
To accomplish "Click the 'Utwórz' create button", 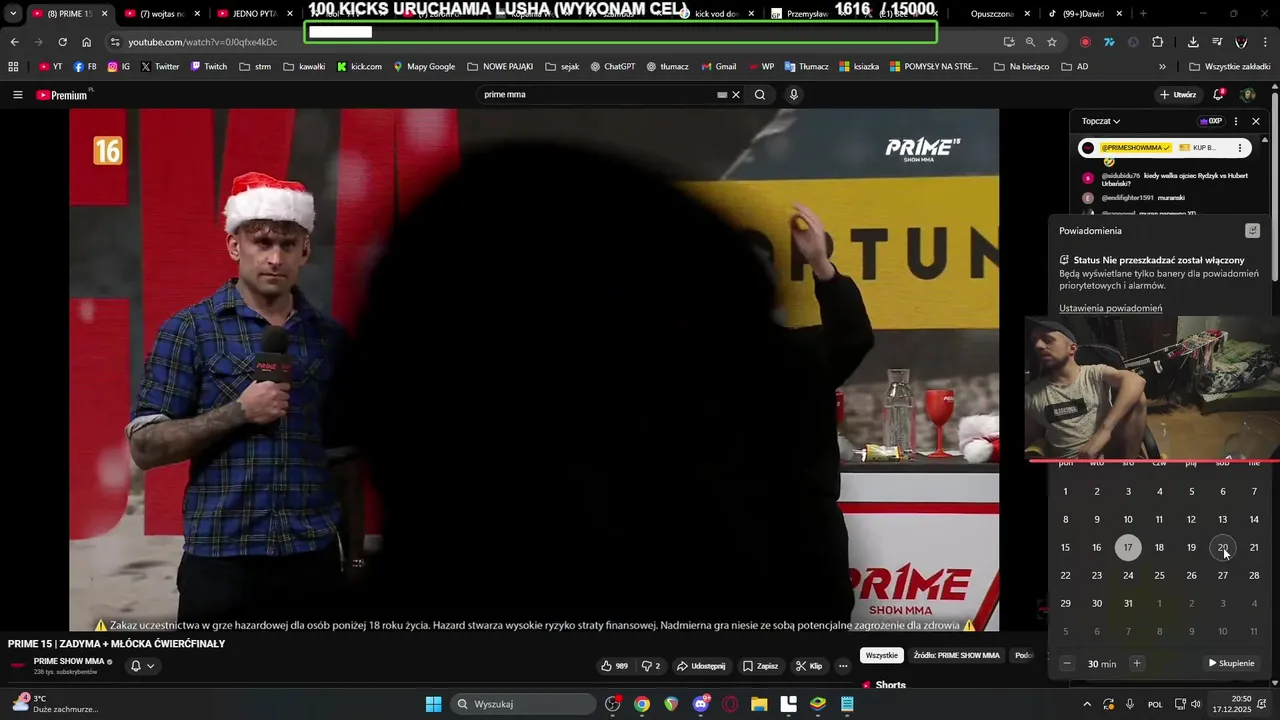I will (1178, 95).
